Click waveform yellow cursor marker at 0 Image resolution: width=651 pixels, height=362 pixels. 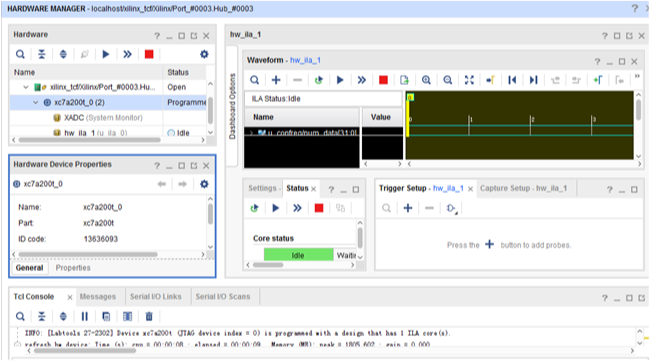tap(410, 98)
